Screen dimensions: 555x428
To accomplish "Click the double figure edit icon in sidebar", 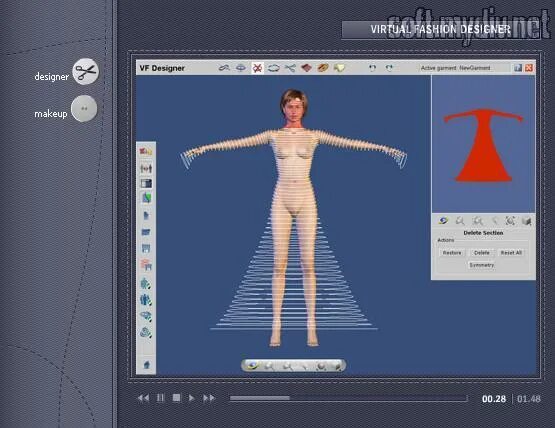I will click(x=146, y=300).
